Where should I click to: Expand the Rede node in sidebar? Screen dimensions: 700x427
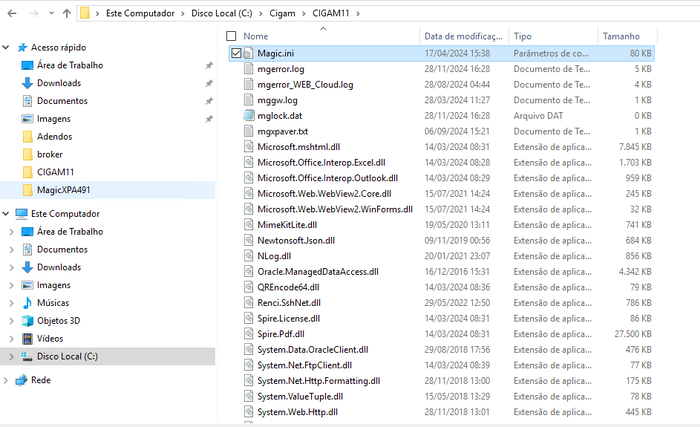[x=6, y=380]
